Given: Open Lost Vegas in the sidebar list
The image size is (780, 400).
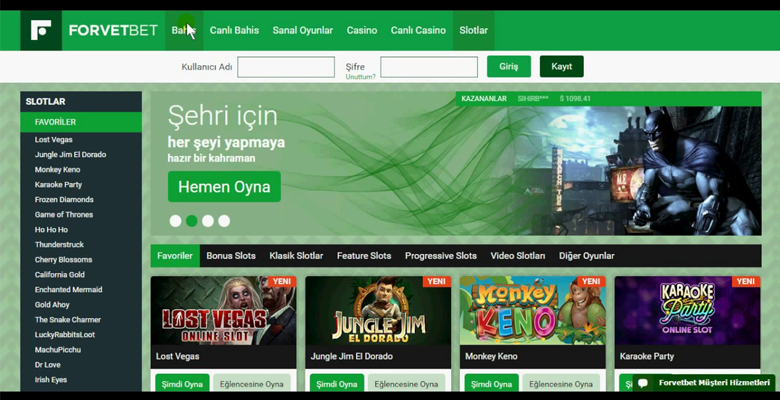Looking at the screenshot, I should click(x=54, y=140).
